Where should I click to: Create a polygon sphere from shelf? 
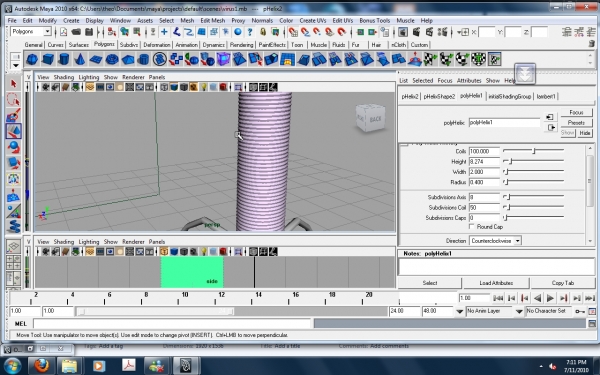pyautogui.click(x=32, y=59)
